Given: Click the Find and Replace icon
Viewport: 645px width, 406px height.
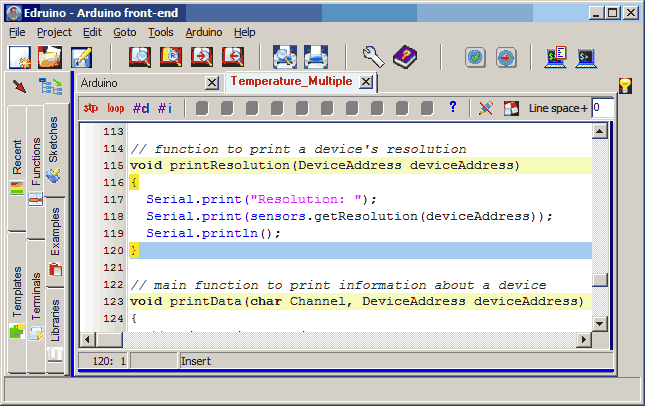Looking at the screenshot, I should 171,57.
